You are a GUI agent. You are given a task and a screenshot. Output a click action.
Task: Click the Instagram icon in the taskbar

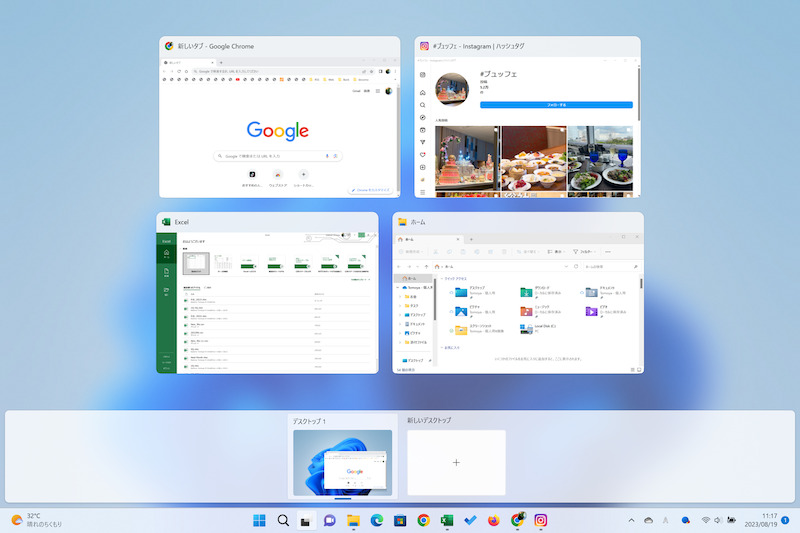(x=541, y=520)
